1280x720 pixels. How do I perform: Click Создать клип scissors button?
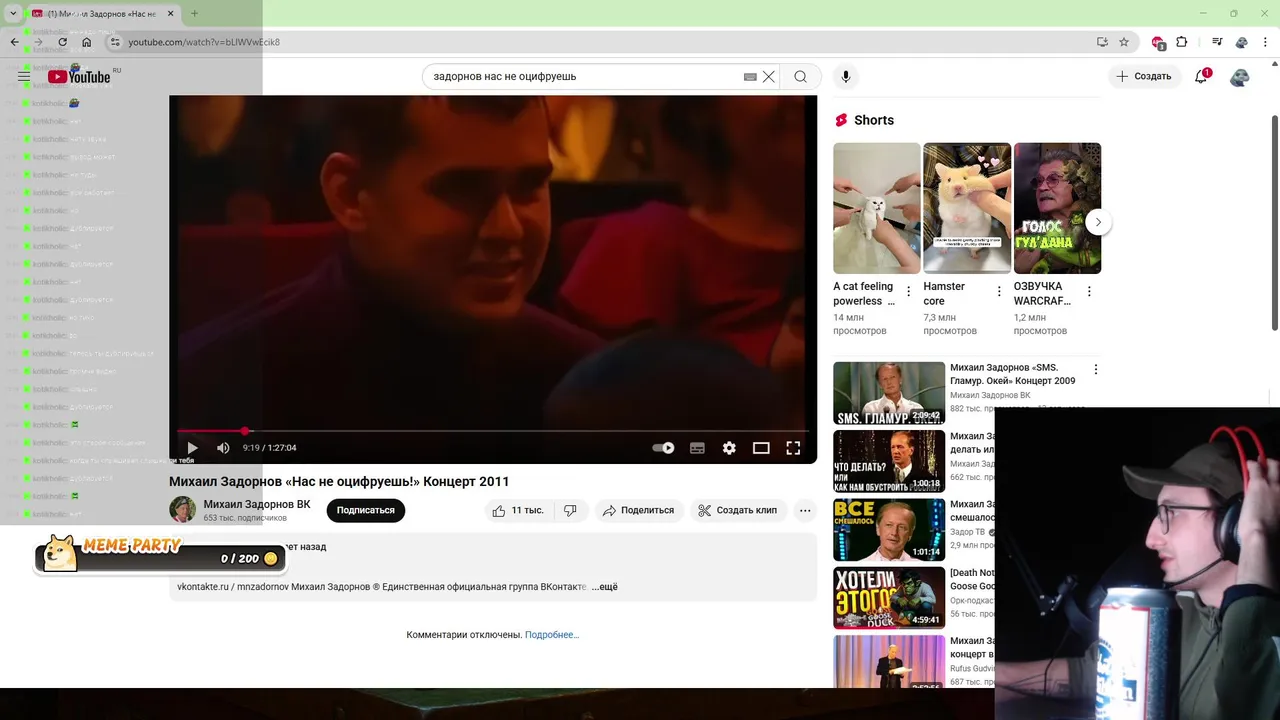click(x=737, y=510)
